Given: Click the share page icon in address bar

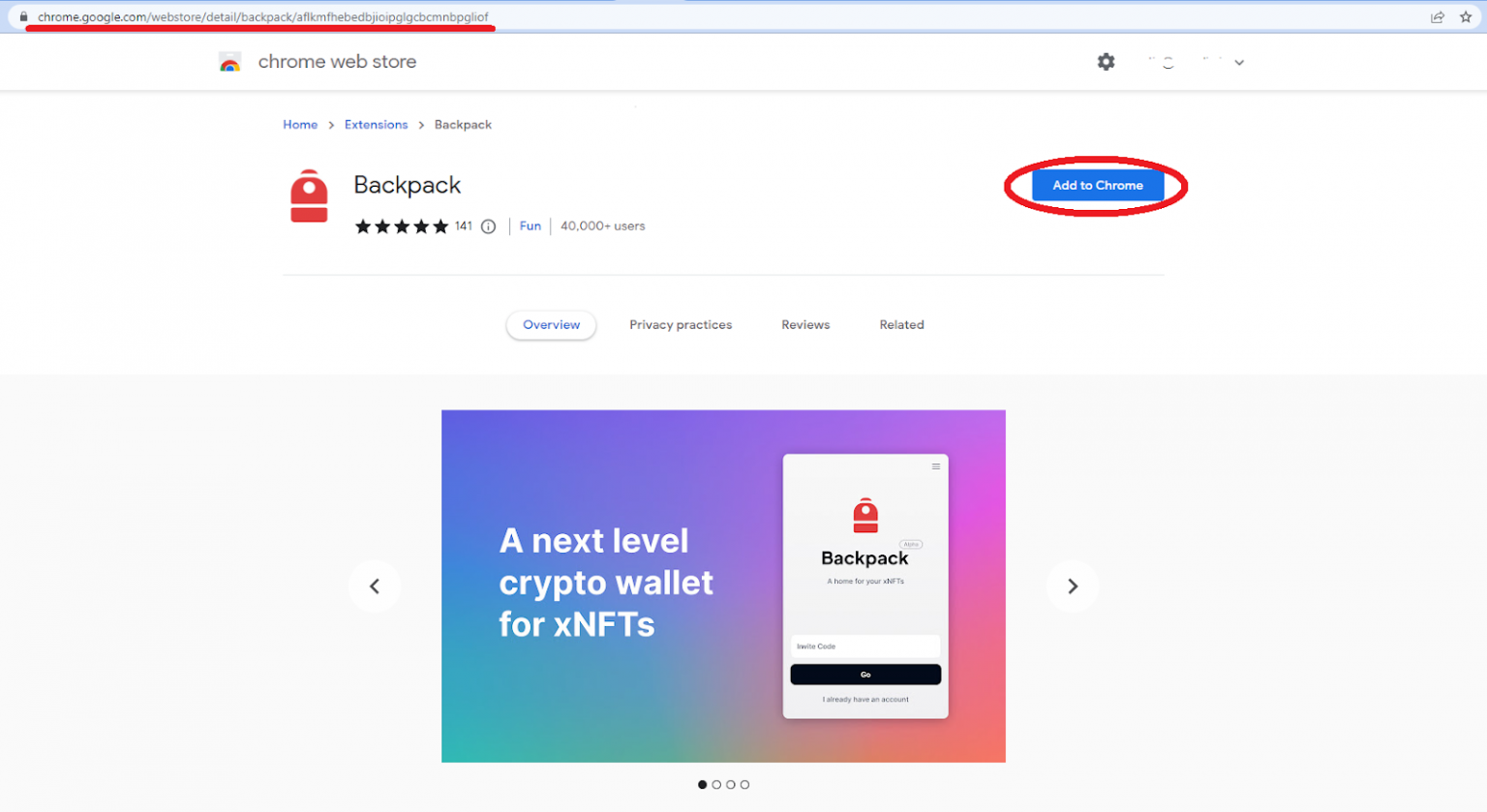Looking at the screenshot, I should [1438, 17].
